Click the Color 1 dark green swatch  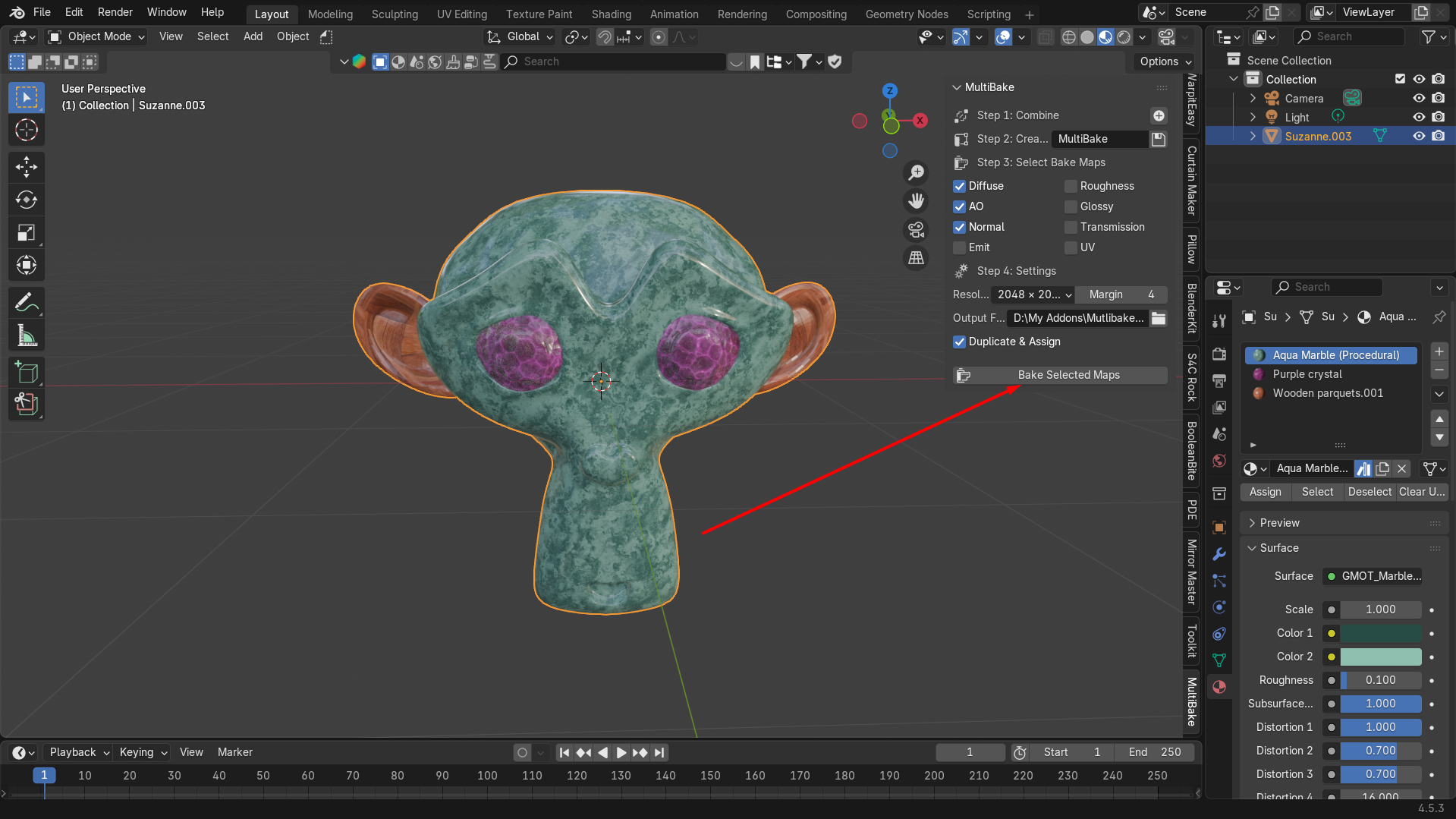pyautogui.click(x=1381, y=633)
